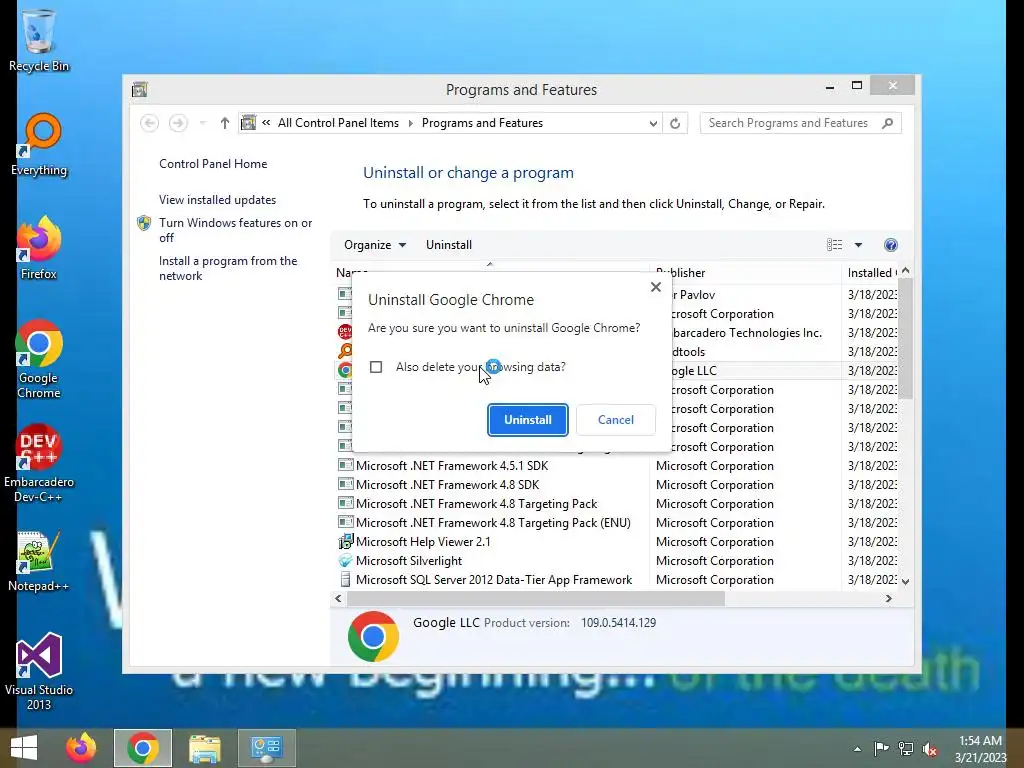The width and height of the screenshot is (1024, 768).
Task: Close the Uninstall Google Chrome dialog with X
Action: coord(656,287)
